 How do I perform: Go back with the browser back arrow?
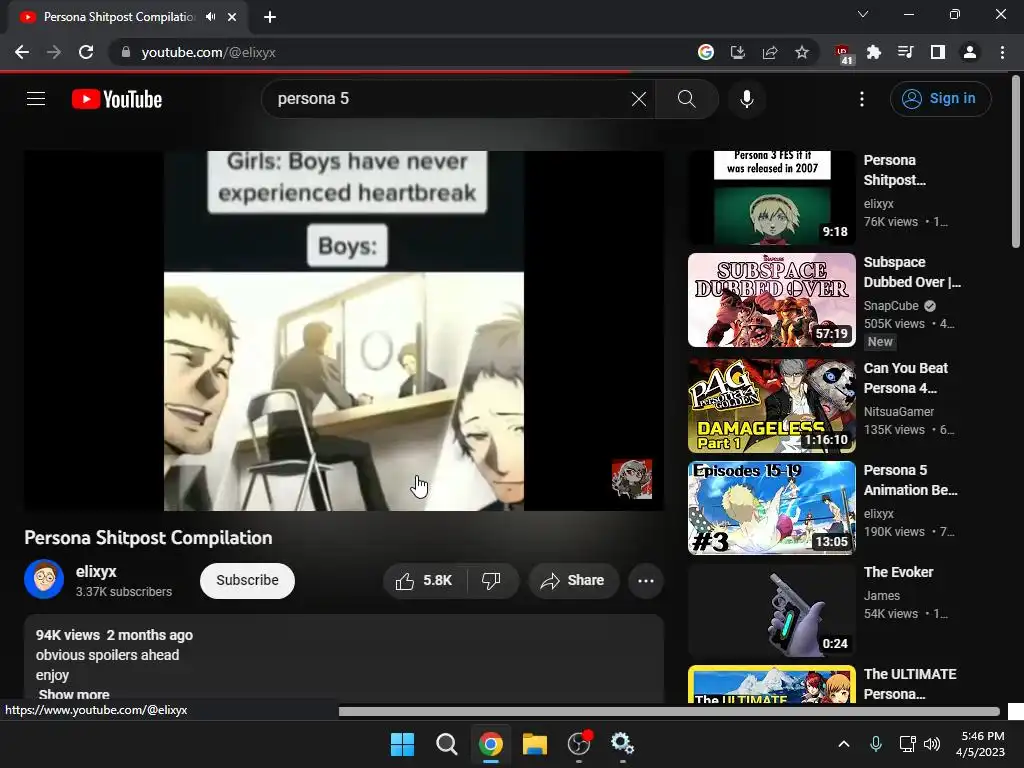click(22, 52)
